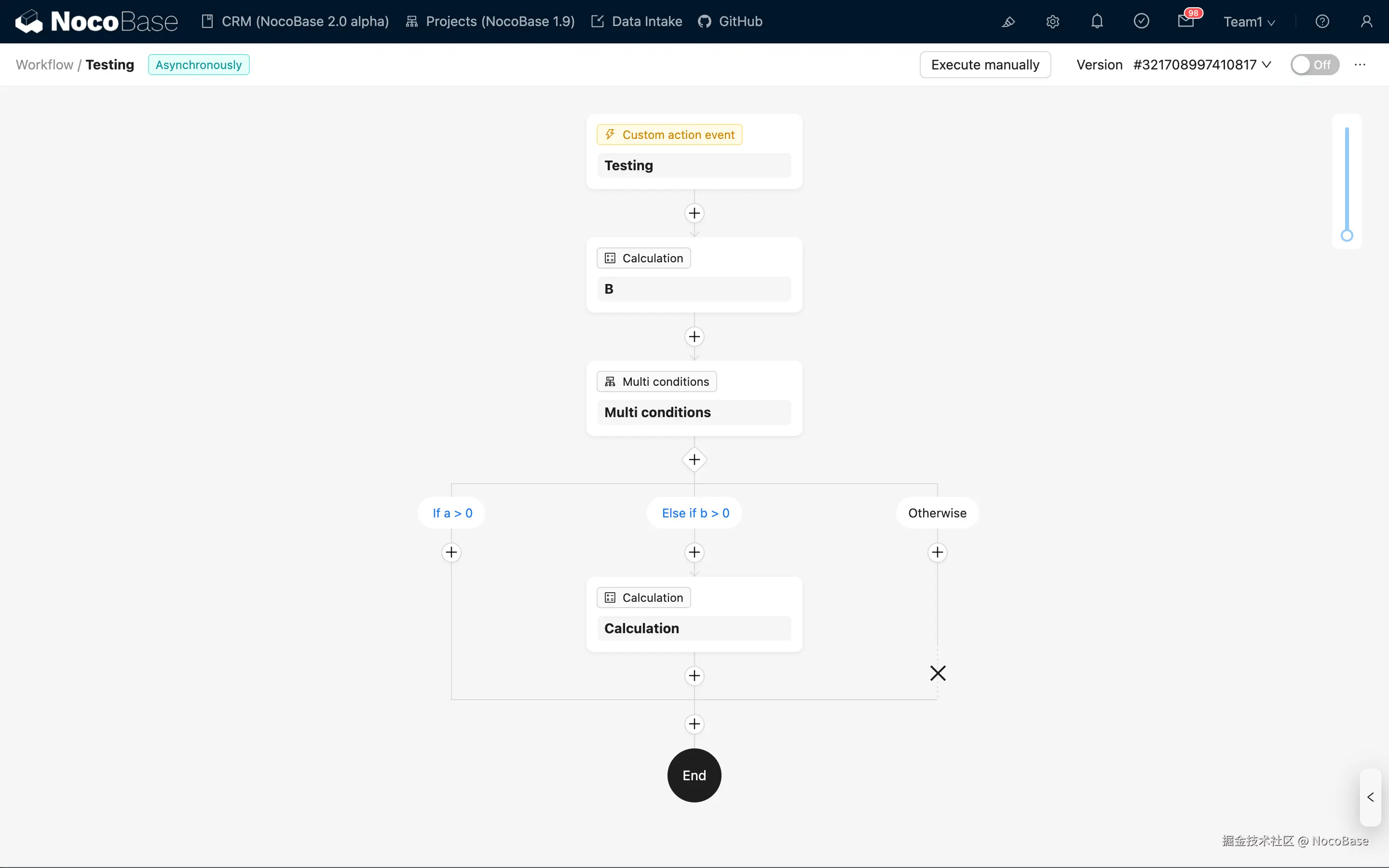Add node above the End node
The image size is (1389, 868).
pos(694,724)
